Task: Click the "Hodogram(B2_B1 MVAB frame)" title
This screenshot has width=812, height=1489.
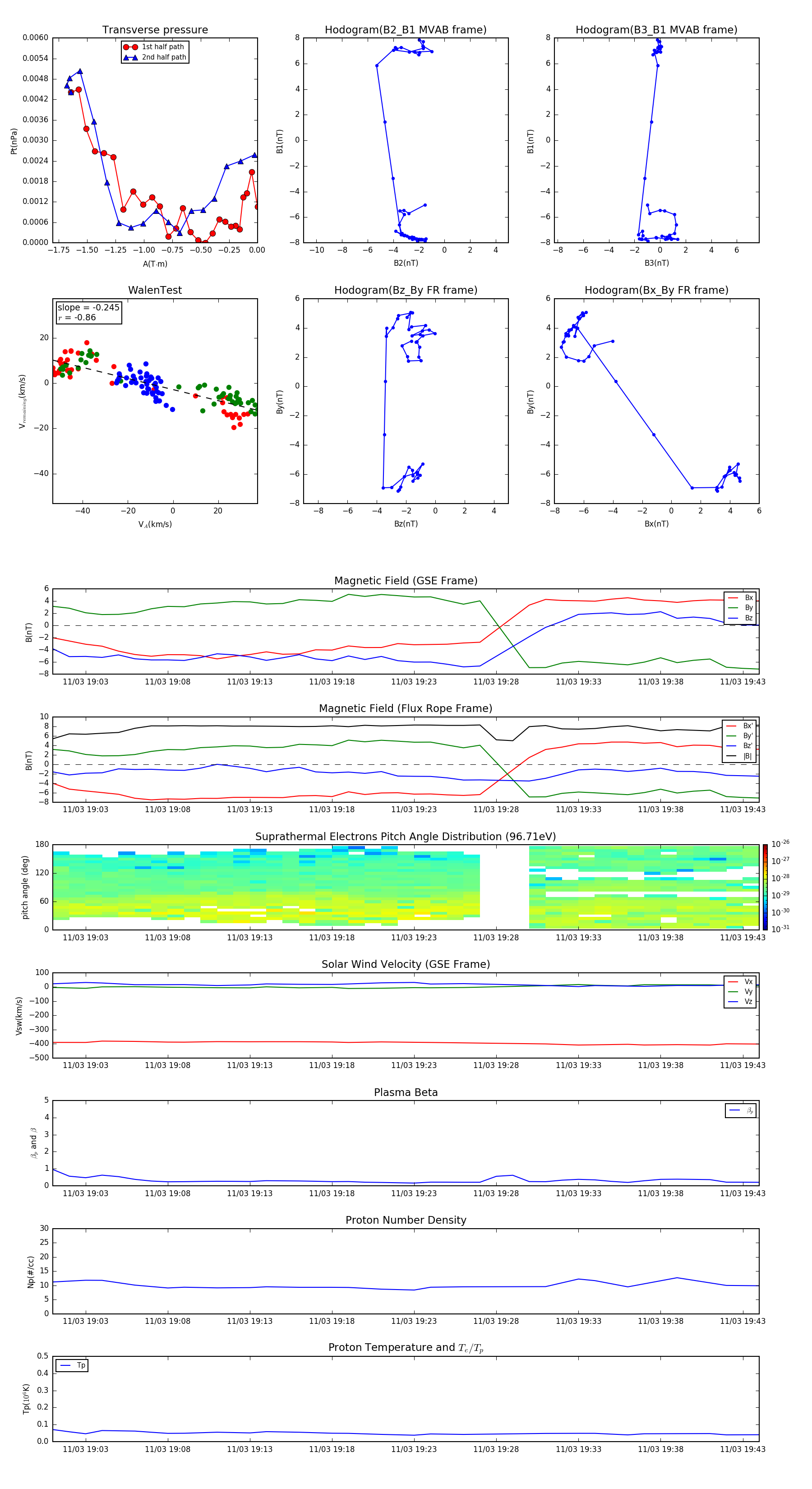Action: 406,29
